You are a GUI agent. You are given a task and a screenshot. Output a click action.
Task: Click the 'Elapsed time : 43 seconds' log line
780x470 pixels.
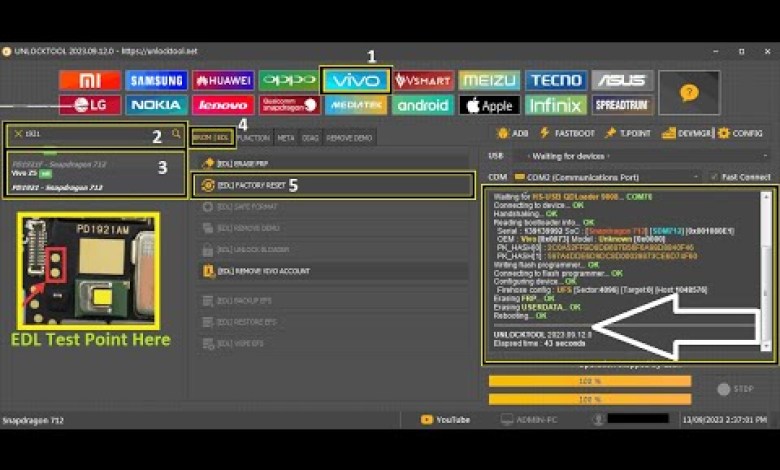point(539,343)
